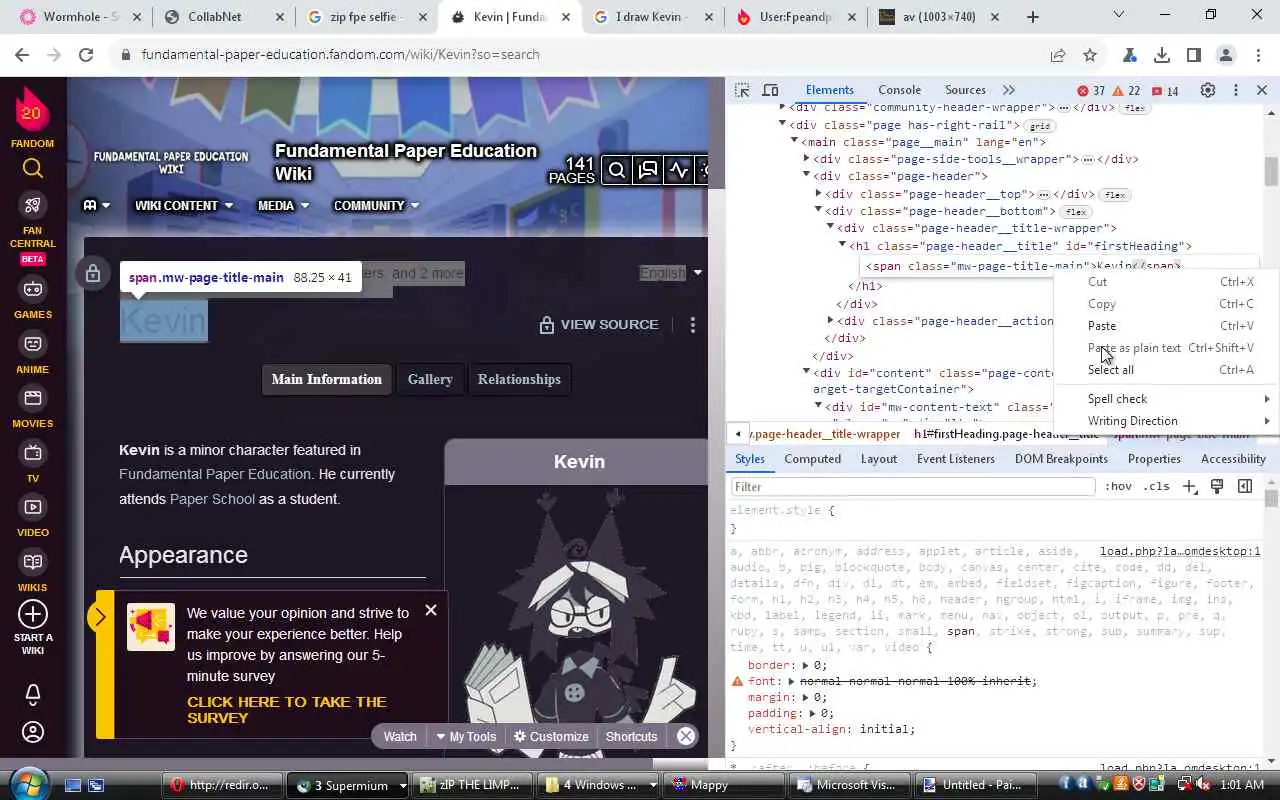Expand the border property triangle in Styles
Screen dimensions: 1280x800
(x=806, y=665)
